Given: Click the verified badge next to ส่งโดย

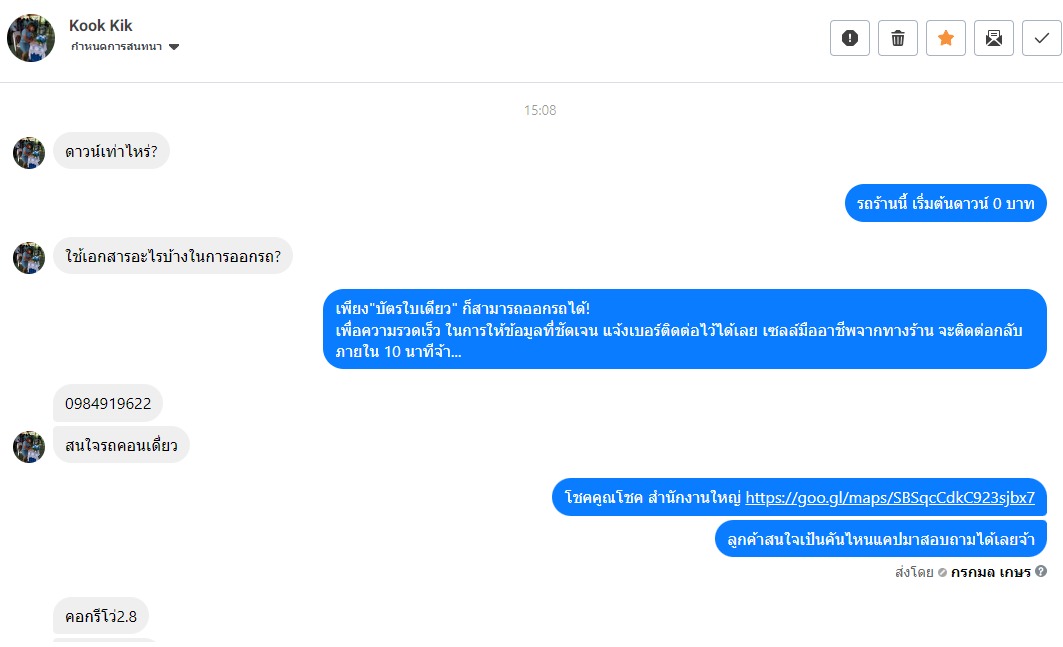Looking at the screenshot, I should (x=942, y=572).
